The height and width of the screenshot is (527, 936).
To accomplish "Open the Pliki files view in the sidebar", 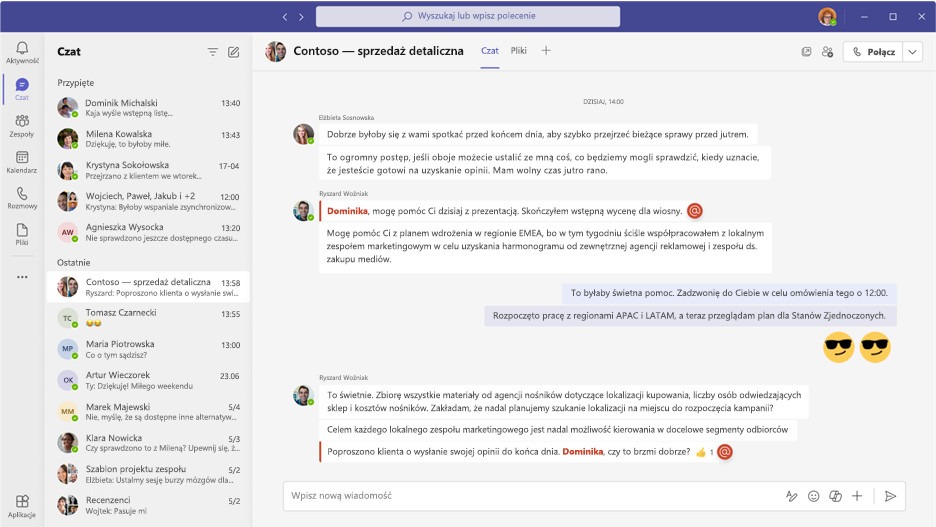I will pyautogui.click(x=22, y=234).
